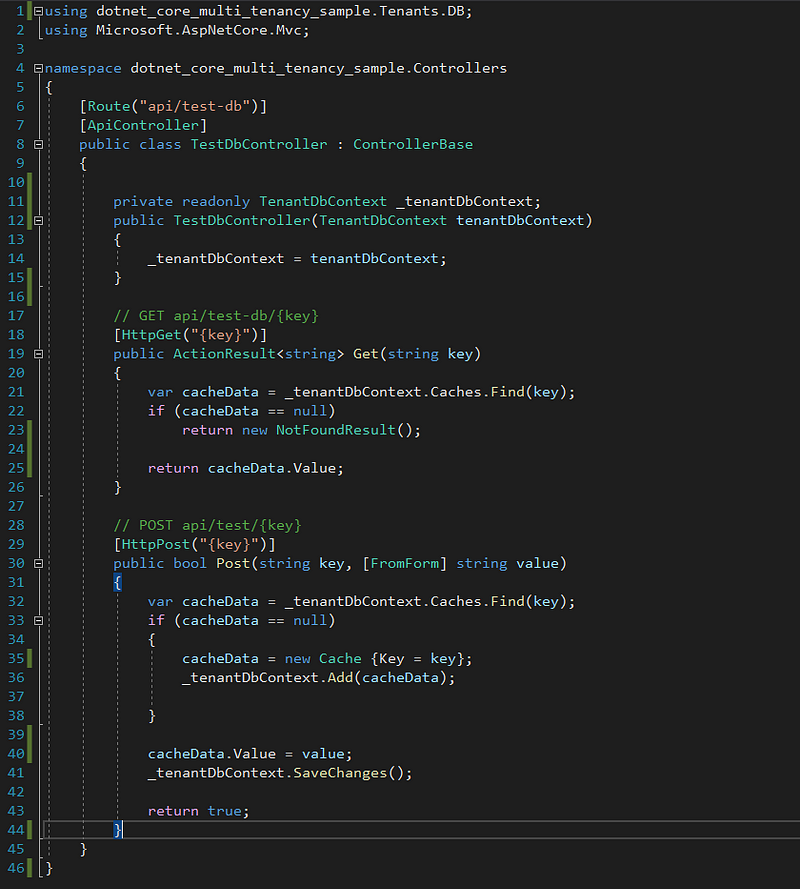800x889 pixels.
Task: Click the Post method name
Action: pyautogui.click(x=232, y=564)
